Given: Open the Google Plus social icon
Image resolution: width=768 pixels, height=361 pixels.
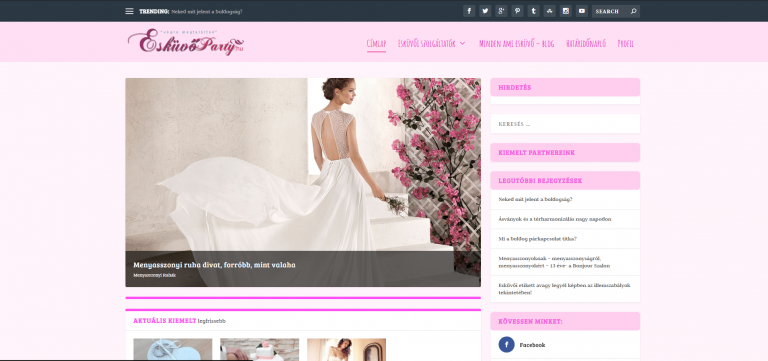Looking at the screenshot, I should 501,11.
